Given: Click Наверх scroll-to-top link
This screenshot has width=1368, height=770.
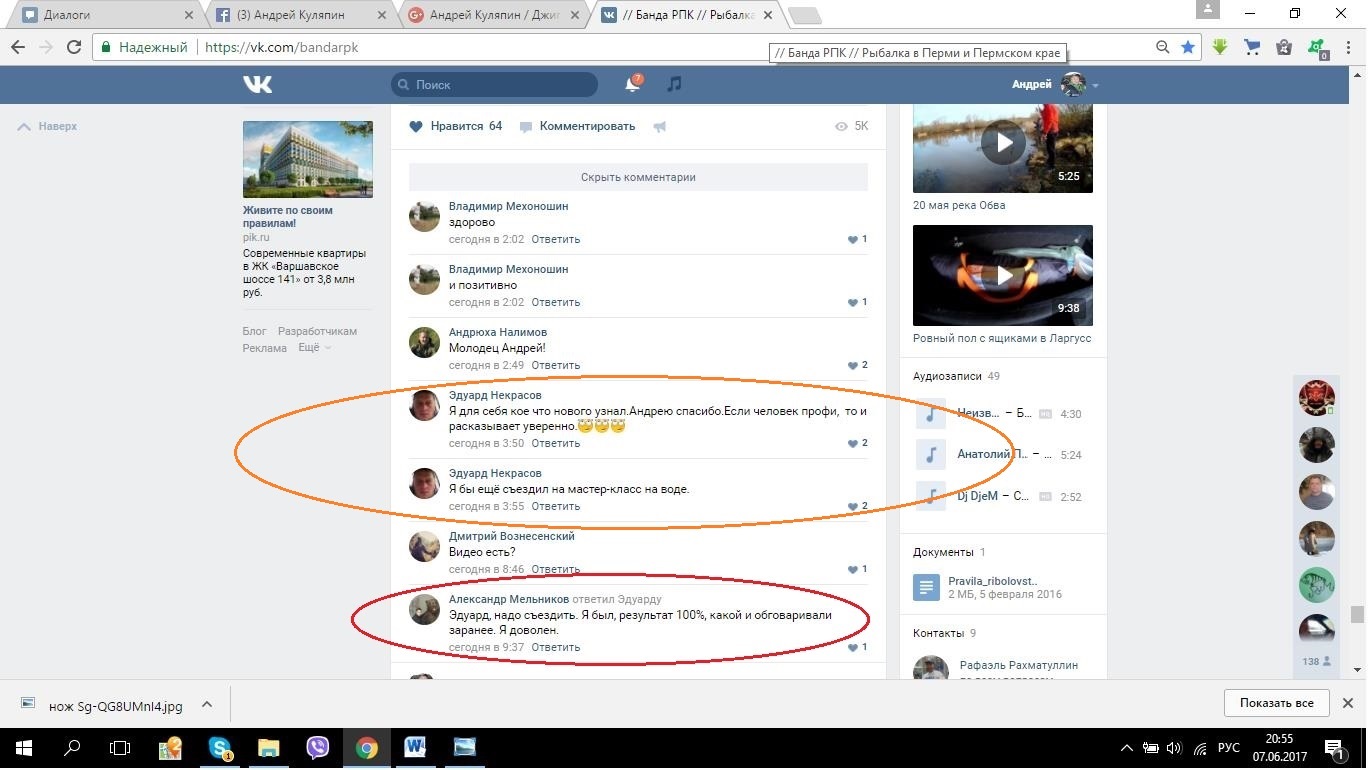Looking at the screenshot, I should point(48,127).
